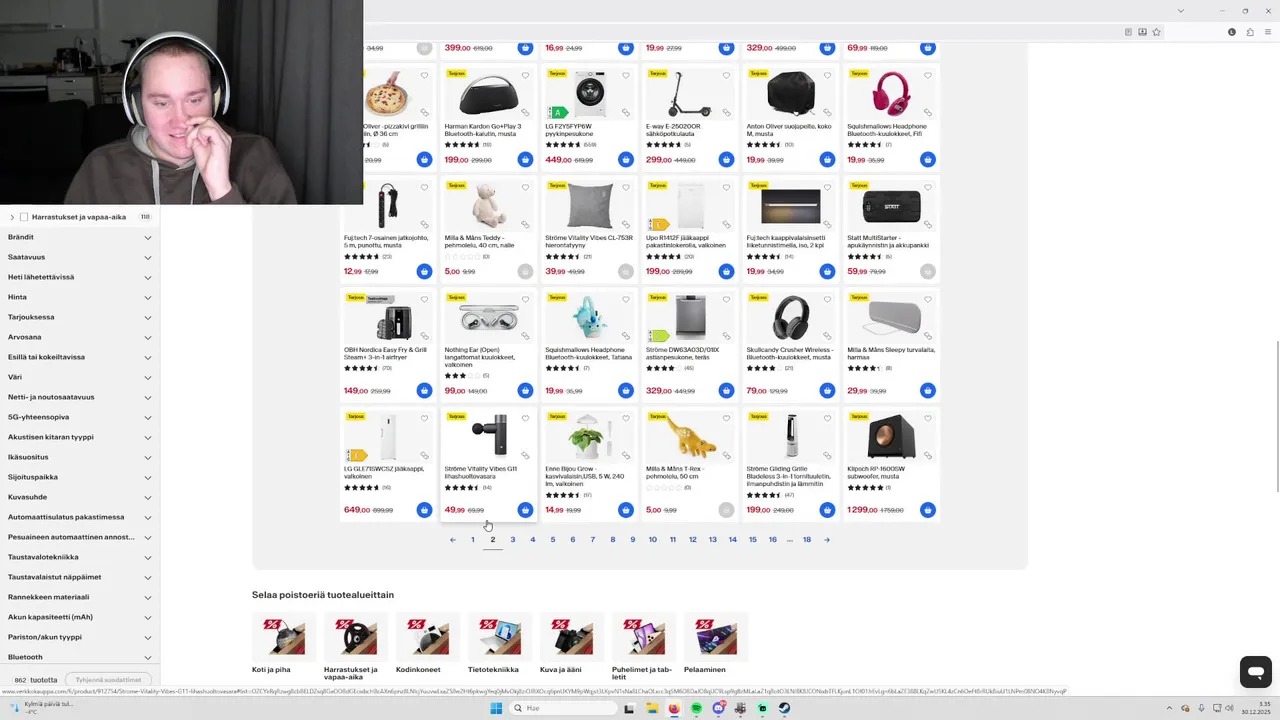
Task: Add Ströme Vitality Vibes G11 to cart
Action: [525, 510]
